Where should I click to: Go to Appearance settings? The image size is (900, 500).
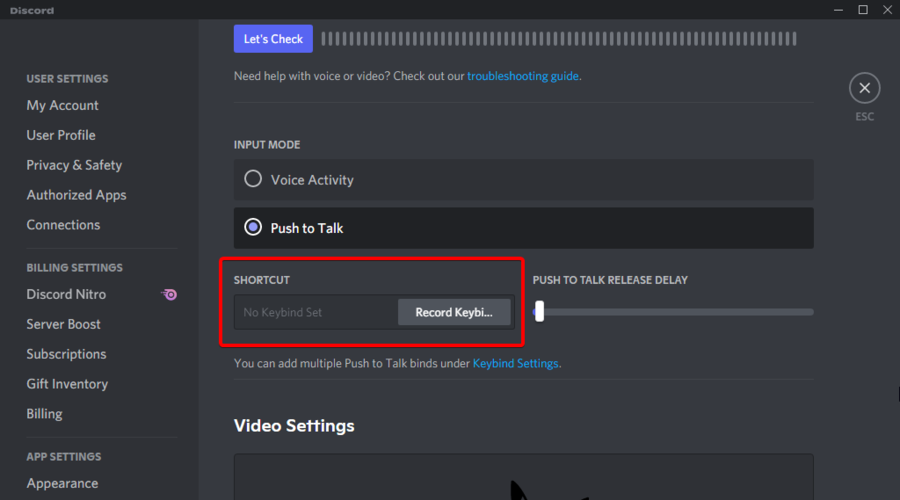pos(62,483)
